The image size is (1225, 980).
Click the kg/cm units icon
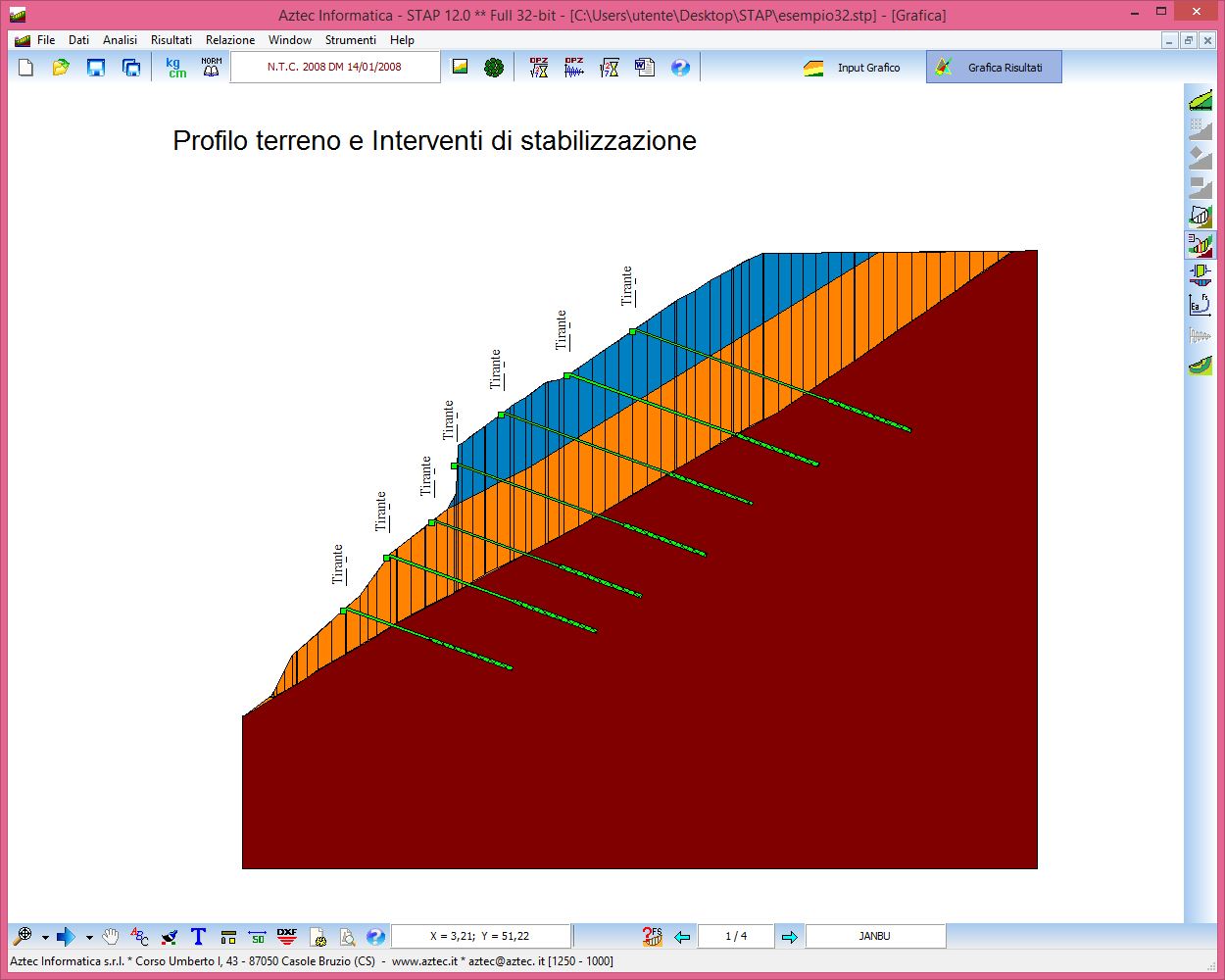(175, 68)
